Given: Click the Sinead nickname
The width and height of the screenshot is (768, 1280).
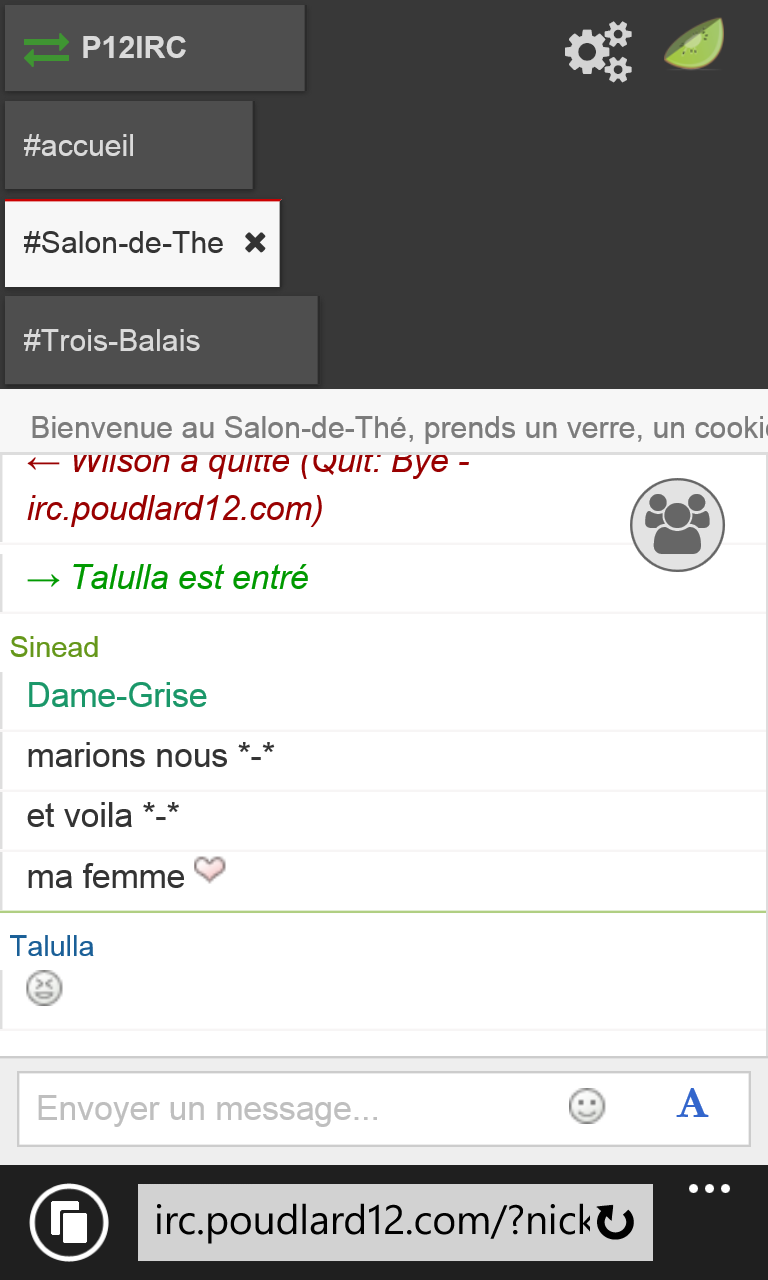Looking at the screenshot, I should click(54, 648).
